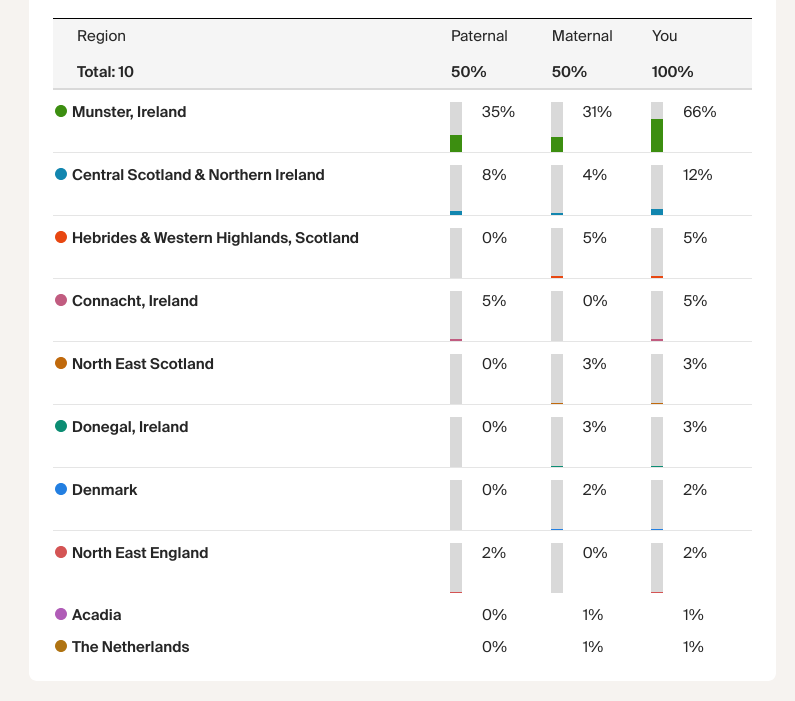Screen dimensions: 795x701
Task: Select the North East England region
Action: (140, 553)
